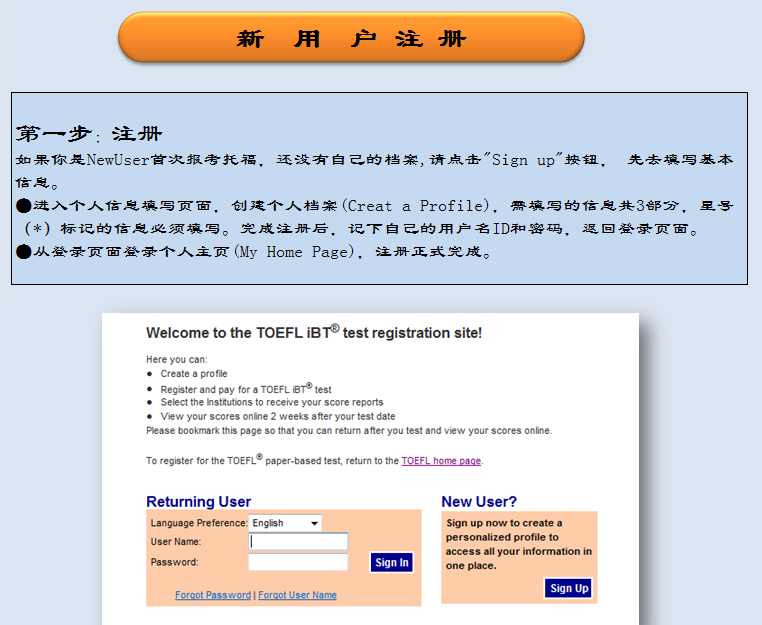The image size is (762, 625).
Task: Select the Welcome to TOEFL iBT heading
Action: tap(314, 333)
